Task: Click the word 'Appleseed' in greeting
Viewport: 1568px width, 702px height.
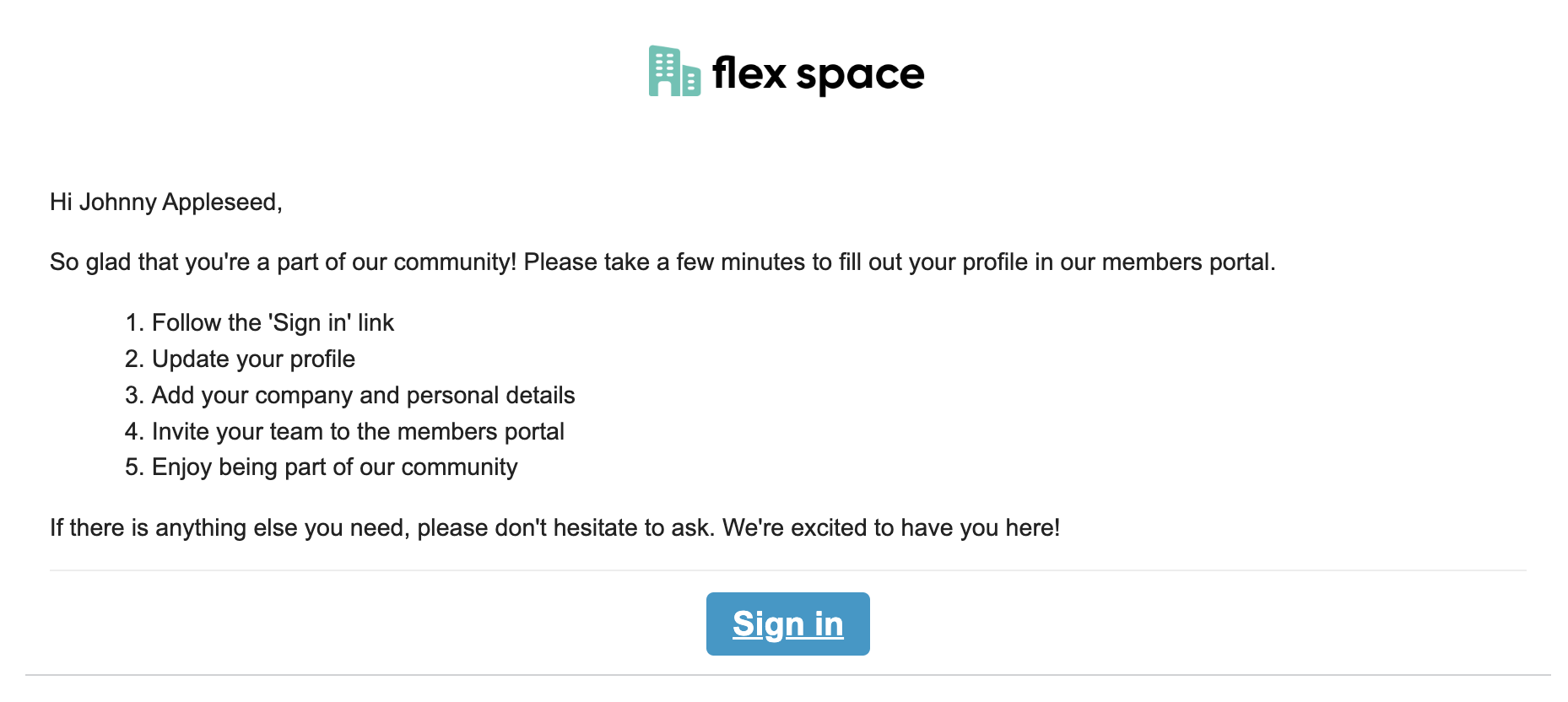Action: point(222,202)
